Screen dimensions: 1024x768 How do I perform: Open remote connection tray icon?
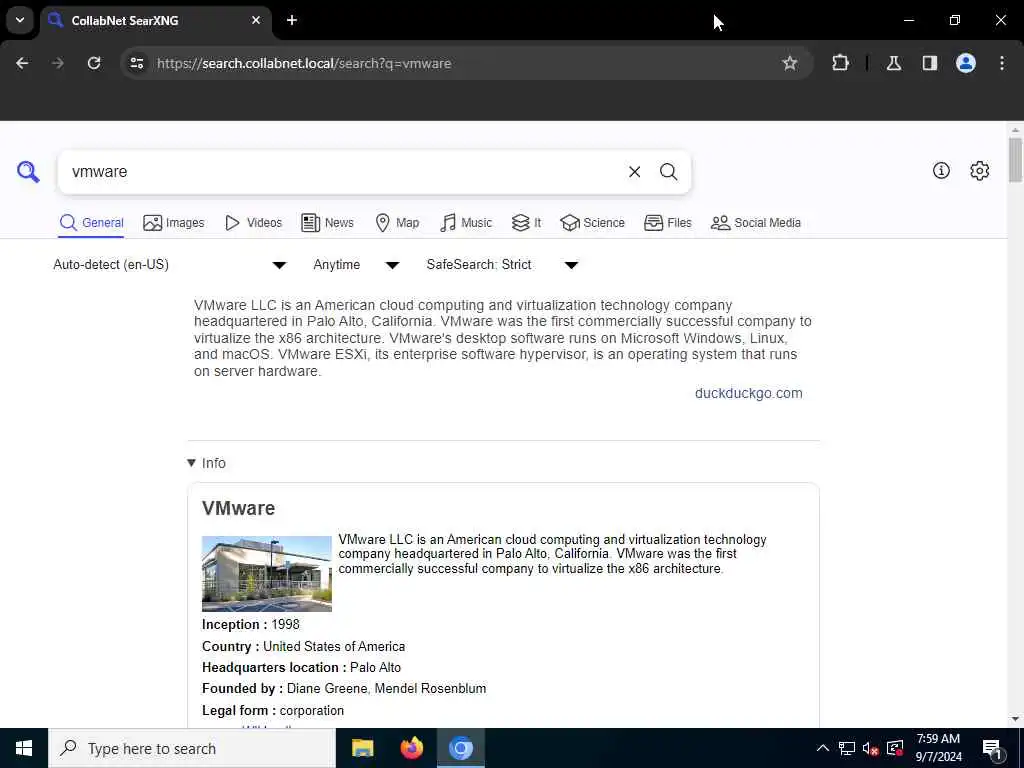click(x=895, y=748)
